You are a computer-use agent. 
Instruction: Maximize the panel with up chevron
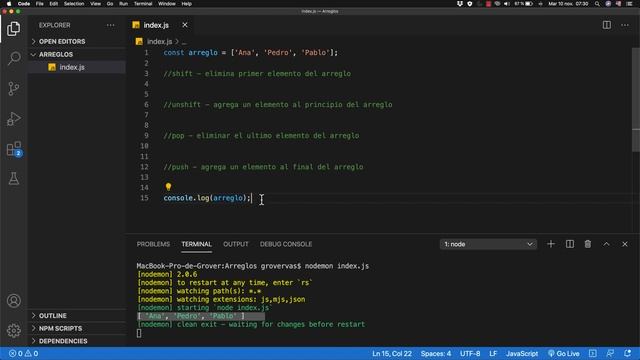[607, 244]
